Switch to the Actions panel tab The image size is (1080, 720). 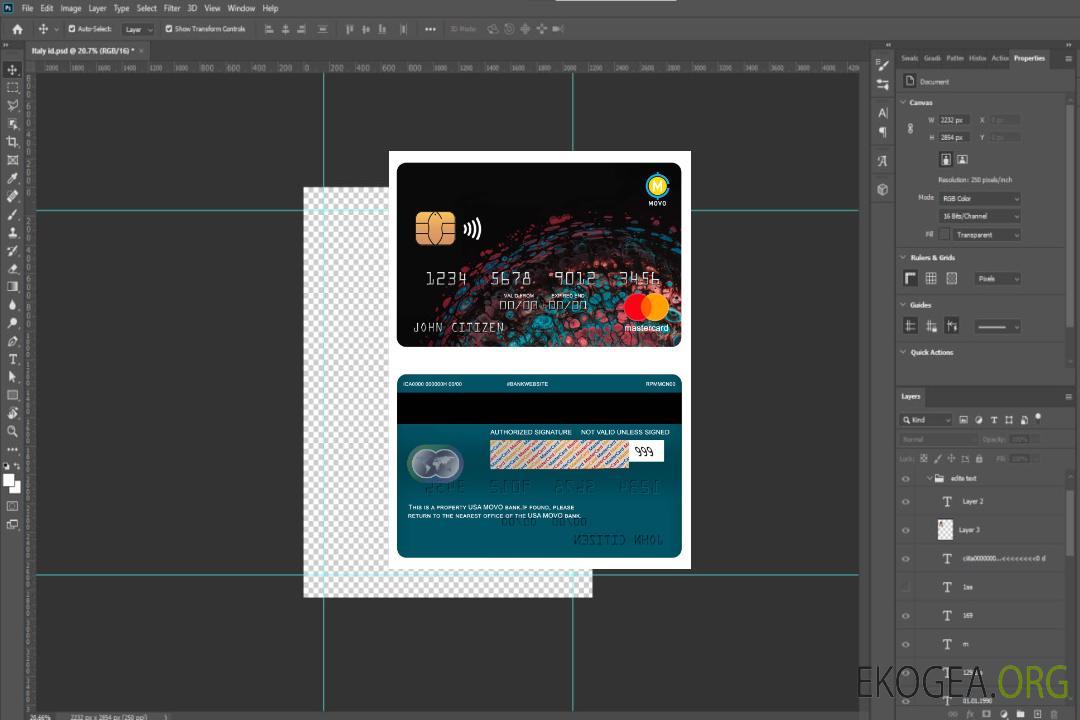tap(999, 58)
